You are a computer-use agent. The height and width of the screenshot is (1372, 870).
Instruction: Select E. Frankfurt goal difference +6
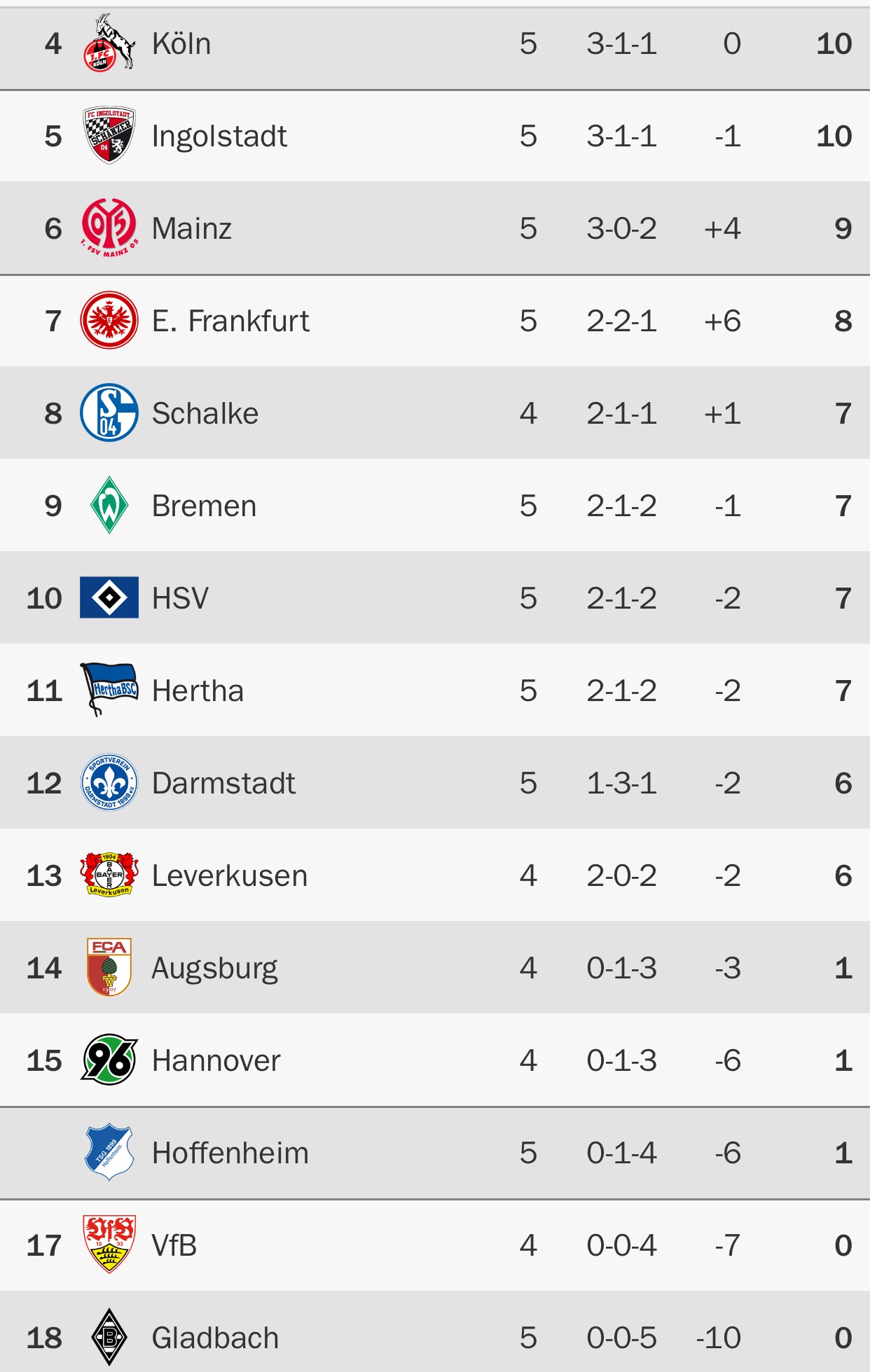coord(722,321)
